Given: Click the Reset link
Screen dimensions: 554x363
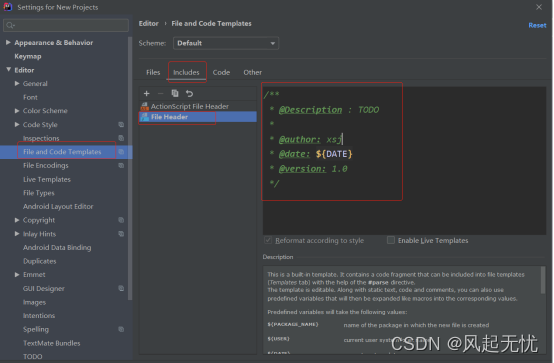Looking at the screenshot, I should [x=537, y=25].
